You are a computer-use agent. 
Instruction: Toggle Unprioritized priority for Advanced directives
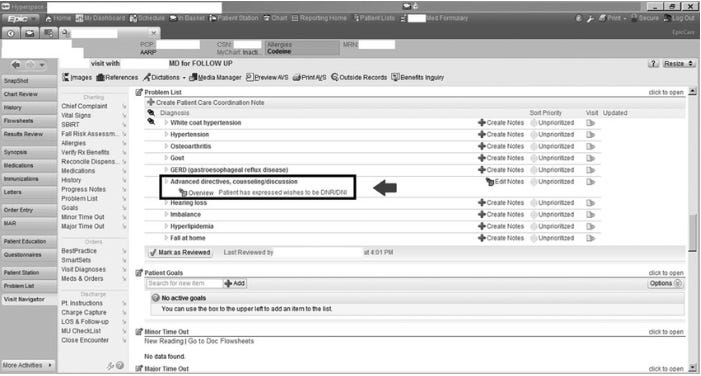tap(553, 182)
